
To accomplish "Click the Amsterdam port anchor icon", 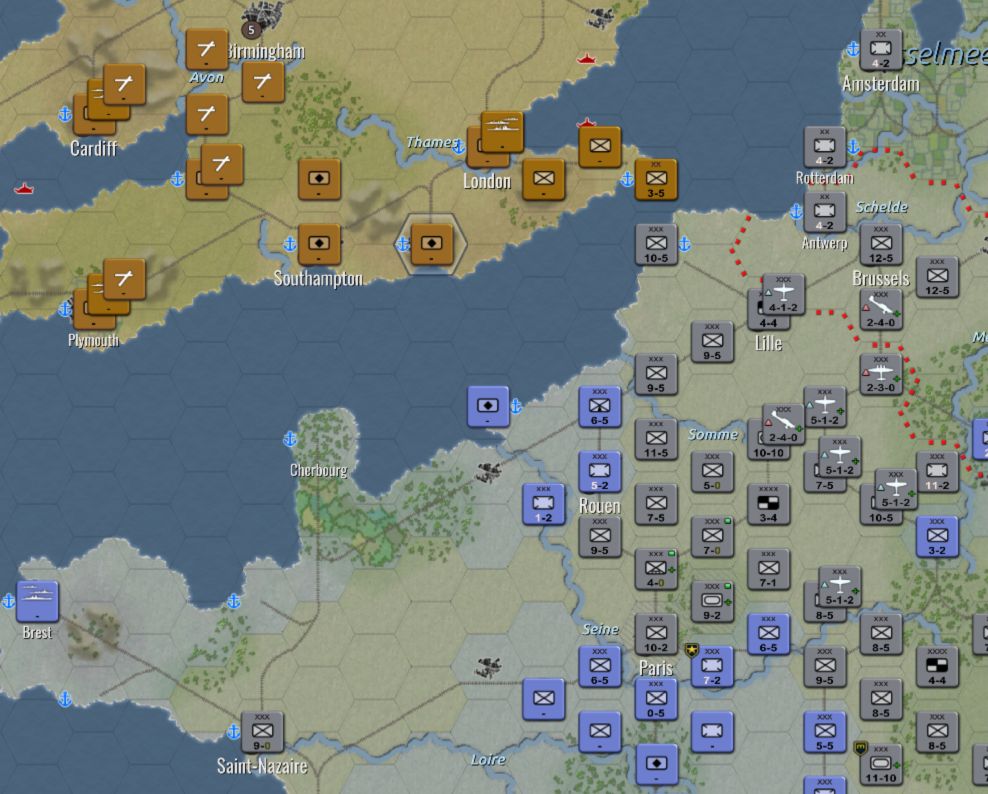I will pos(853,49).
